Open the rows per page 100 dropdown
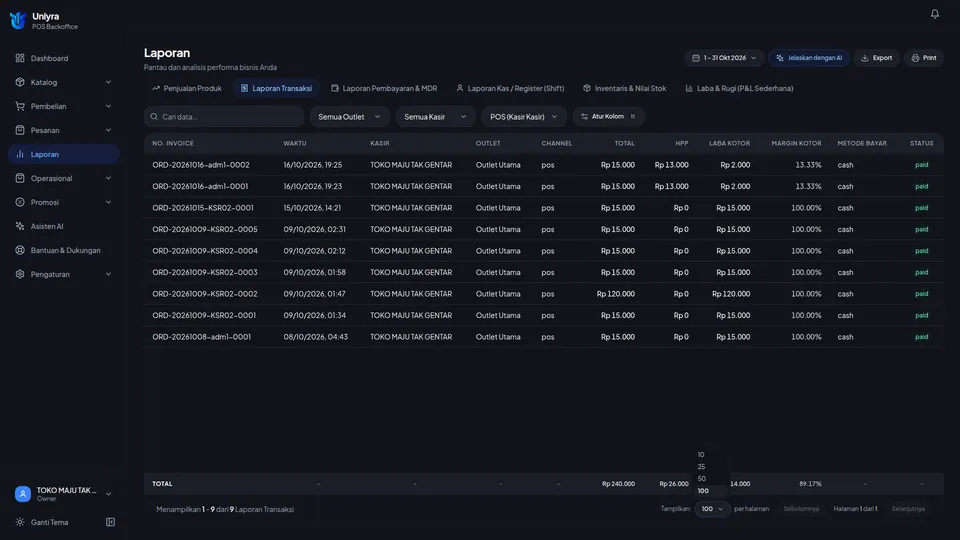 pos(711,509)
